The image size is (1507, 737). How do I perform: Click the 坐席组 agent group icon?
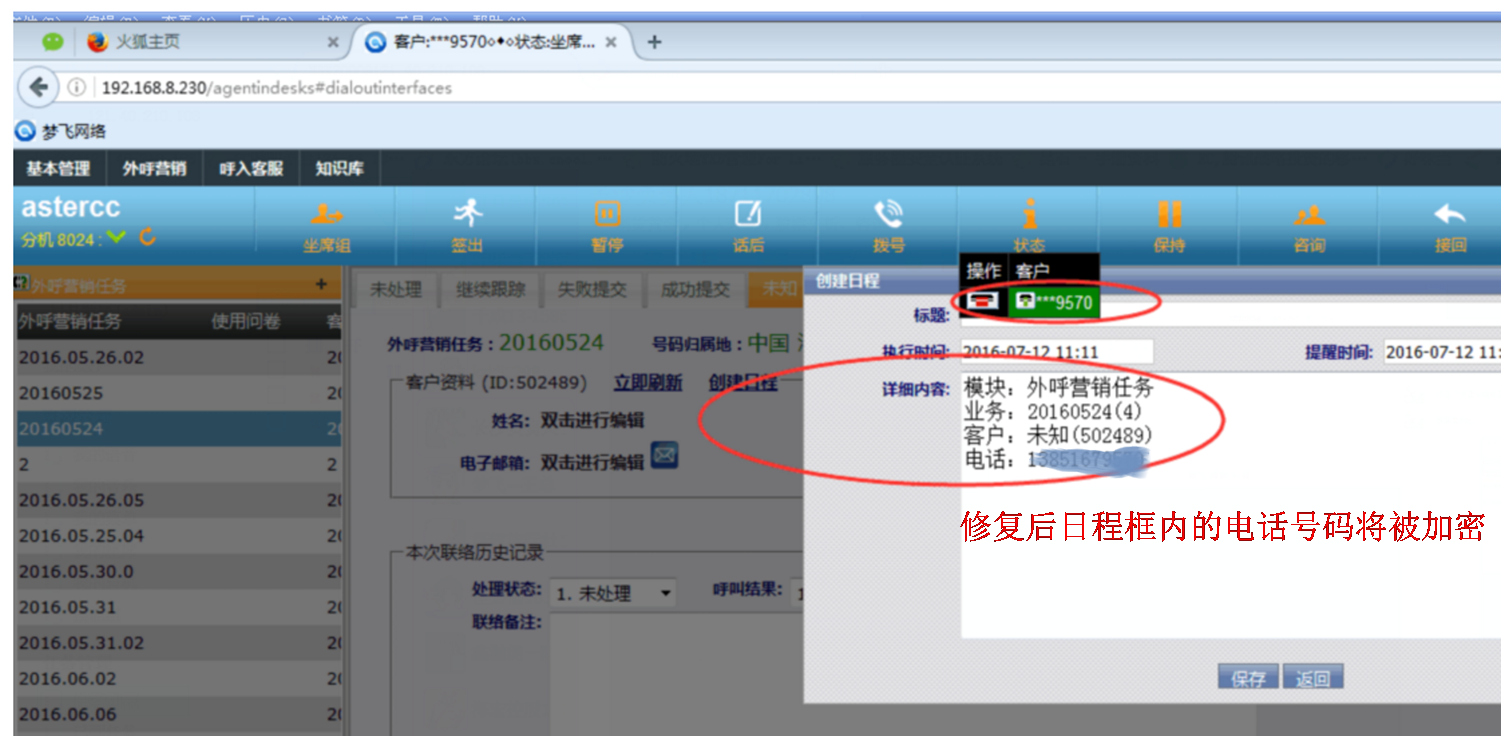click(x=326, y=215)
